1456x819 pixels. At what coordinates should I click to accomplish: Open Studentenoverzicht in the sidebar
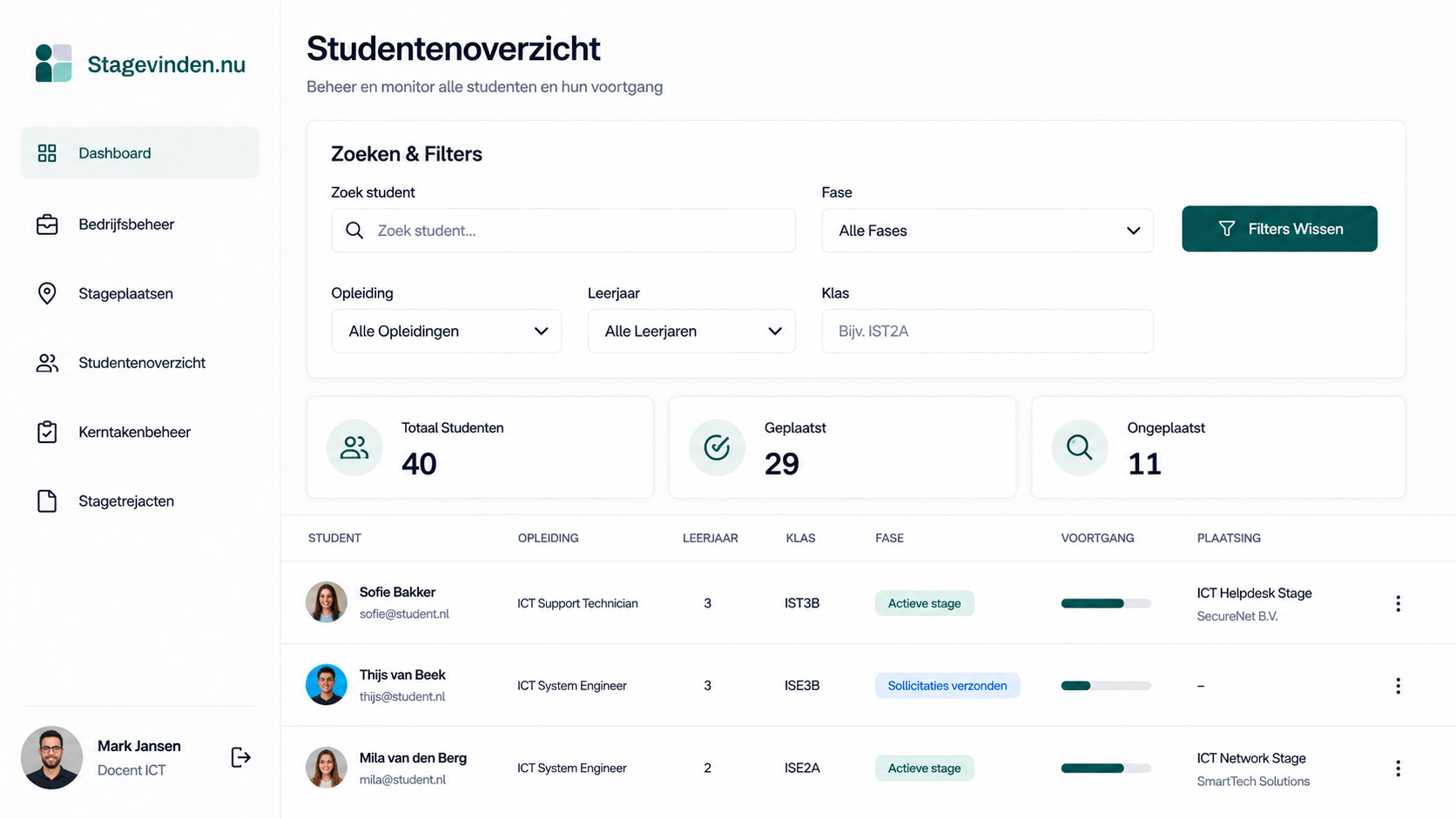click(x=140, y=363)
